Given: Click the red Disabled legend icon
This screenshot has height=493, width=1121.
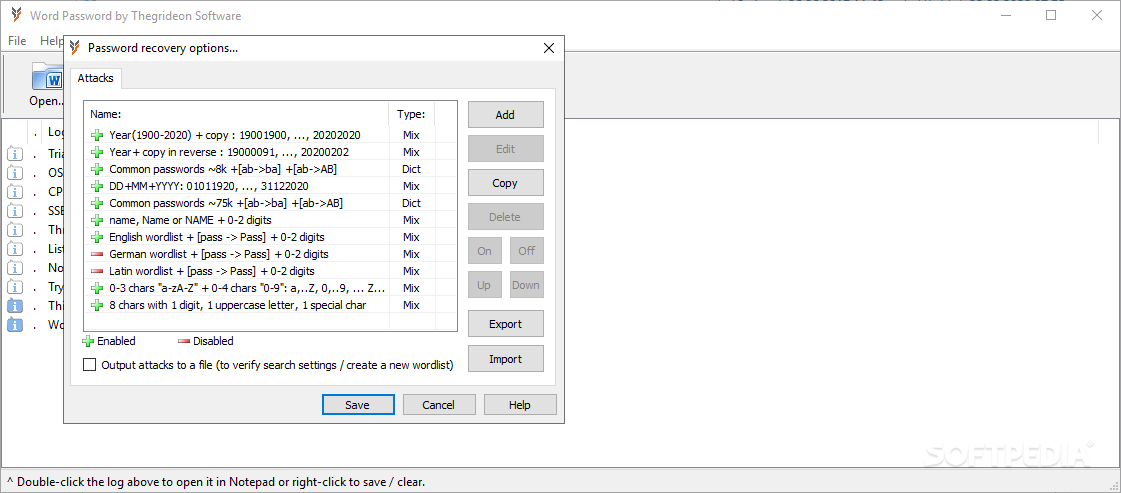Looking at the screenshot, I should (184, 342).
